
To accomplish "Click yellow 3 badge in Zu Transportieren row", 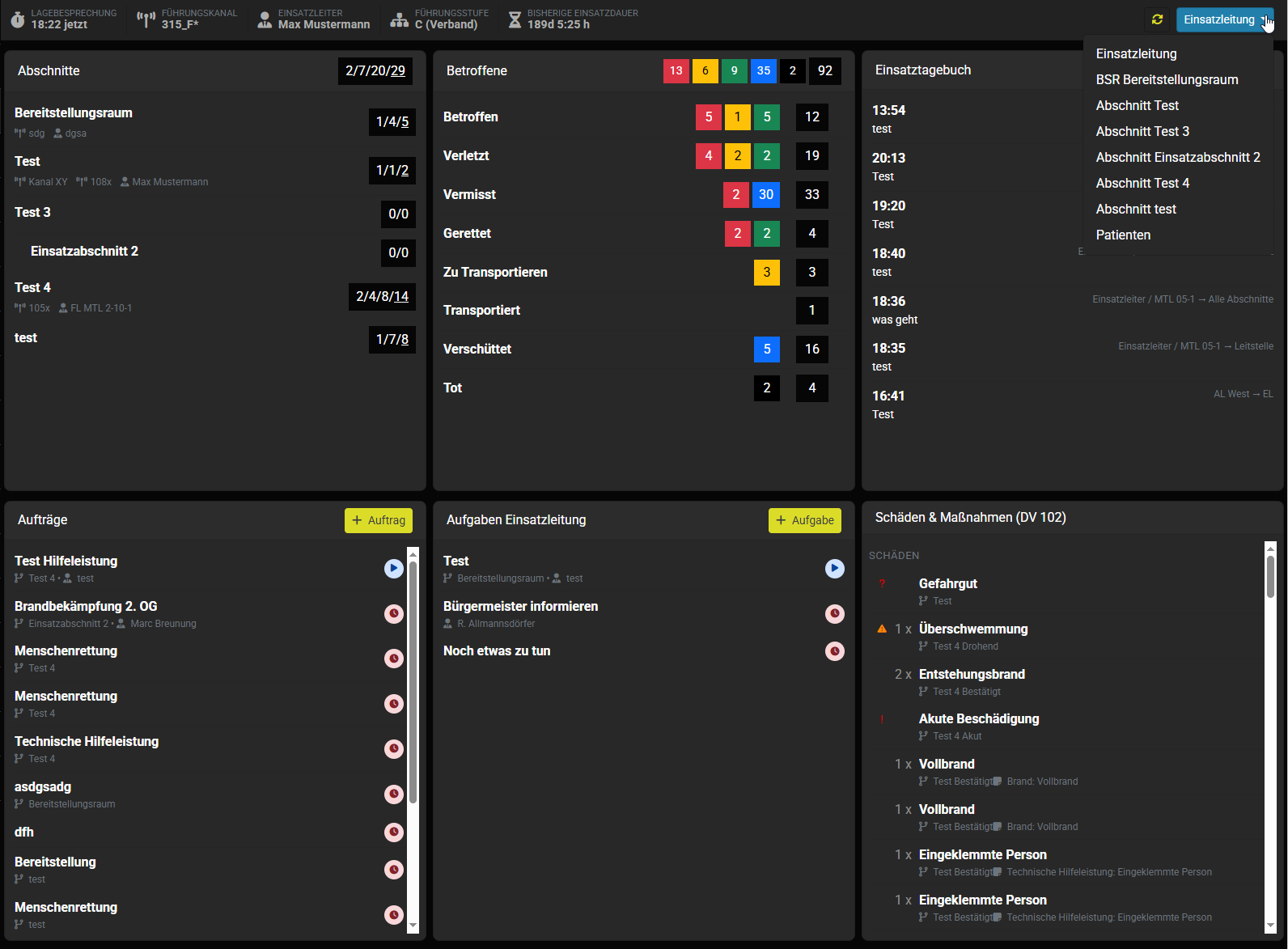I will tap(767, 272).
